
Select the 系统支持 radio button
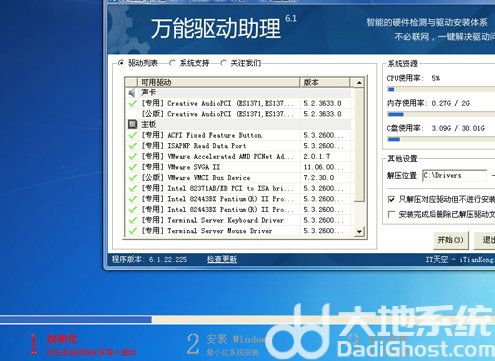point(172,63)
